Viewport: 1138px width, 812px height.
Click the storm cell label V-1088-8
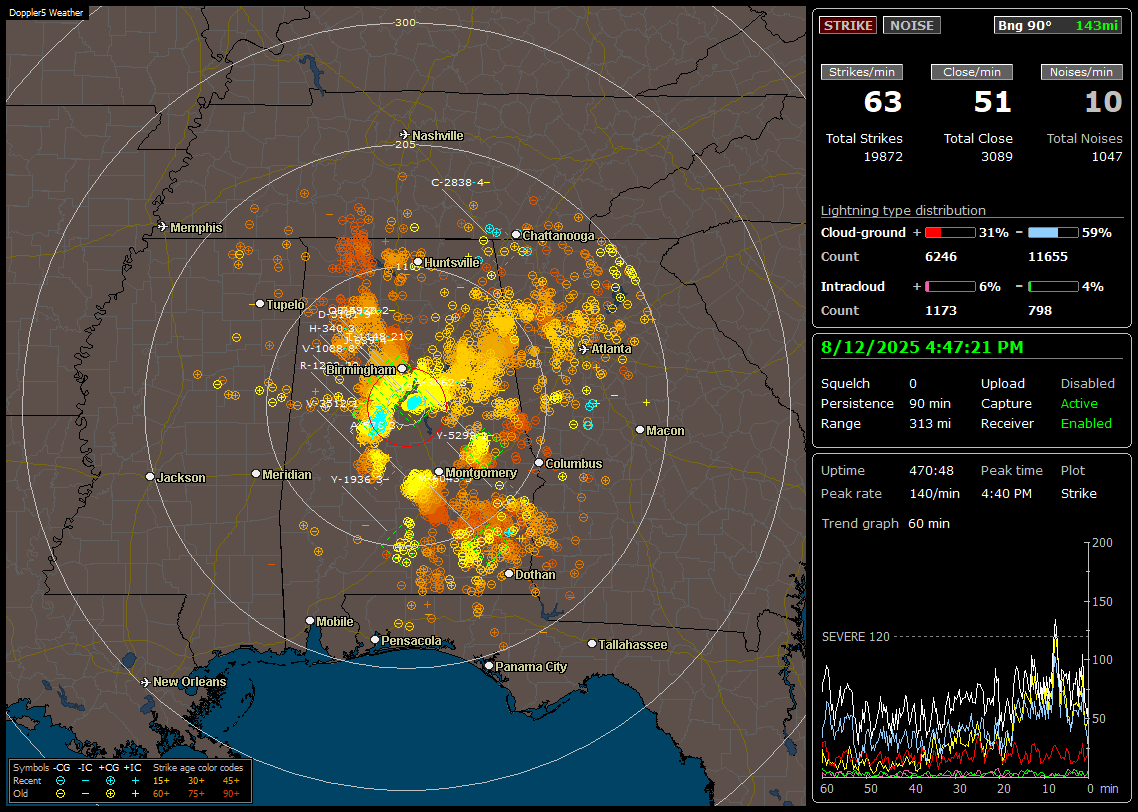329,348
